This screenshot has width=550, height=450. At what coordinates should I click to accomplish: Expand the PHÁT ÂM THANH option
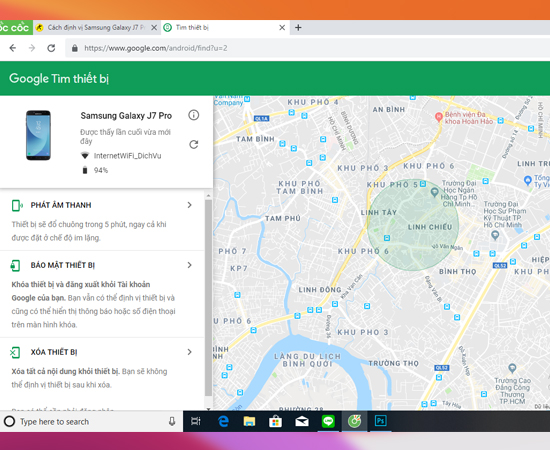189,205
